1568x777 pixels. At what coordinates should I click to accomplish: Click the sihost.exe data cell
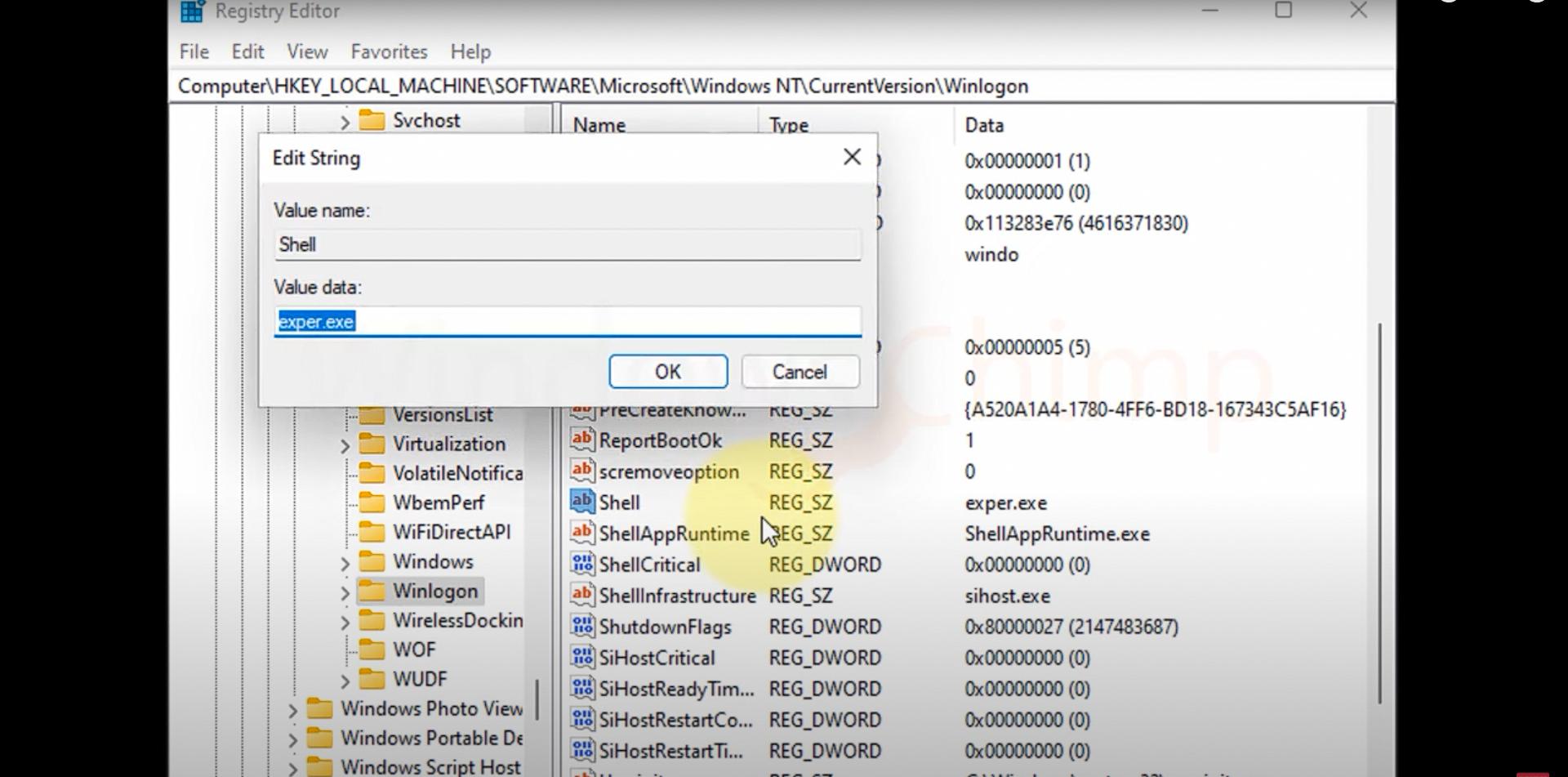[x=1007, y=596]
